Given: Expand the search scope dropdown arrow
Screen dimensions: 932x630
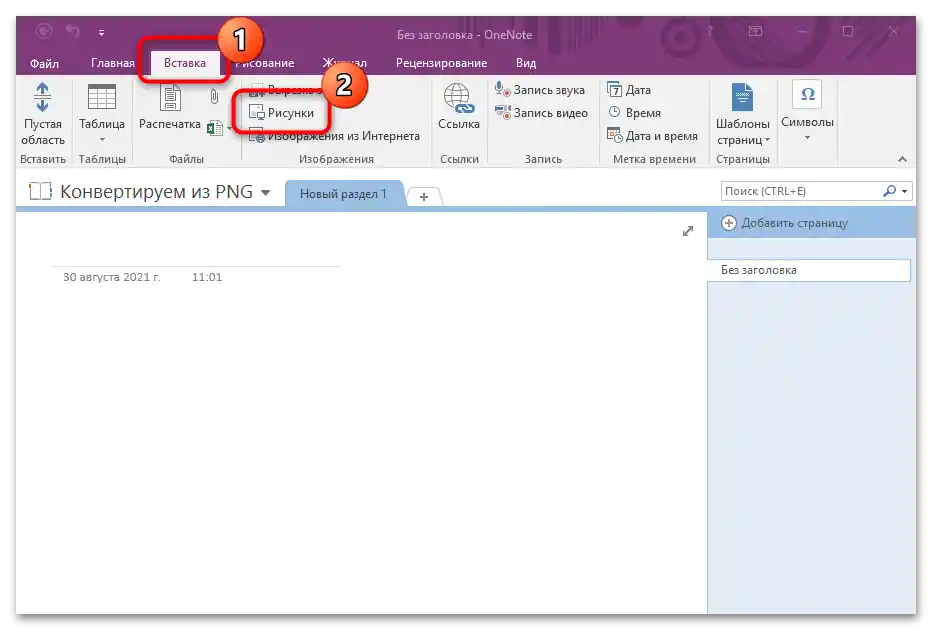Looking at the screenshot, I should pyautogui.click(x=904, y=191).
